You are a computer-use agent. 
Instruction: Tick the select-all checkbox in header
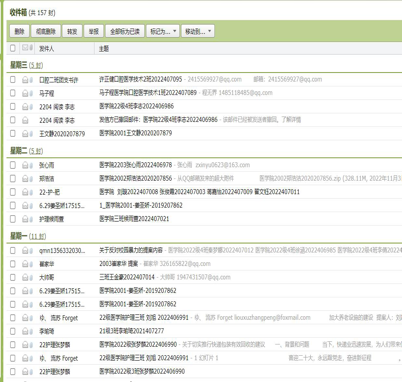tap(13, 48)
